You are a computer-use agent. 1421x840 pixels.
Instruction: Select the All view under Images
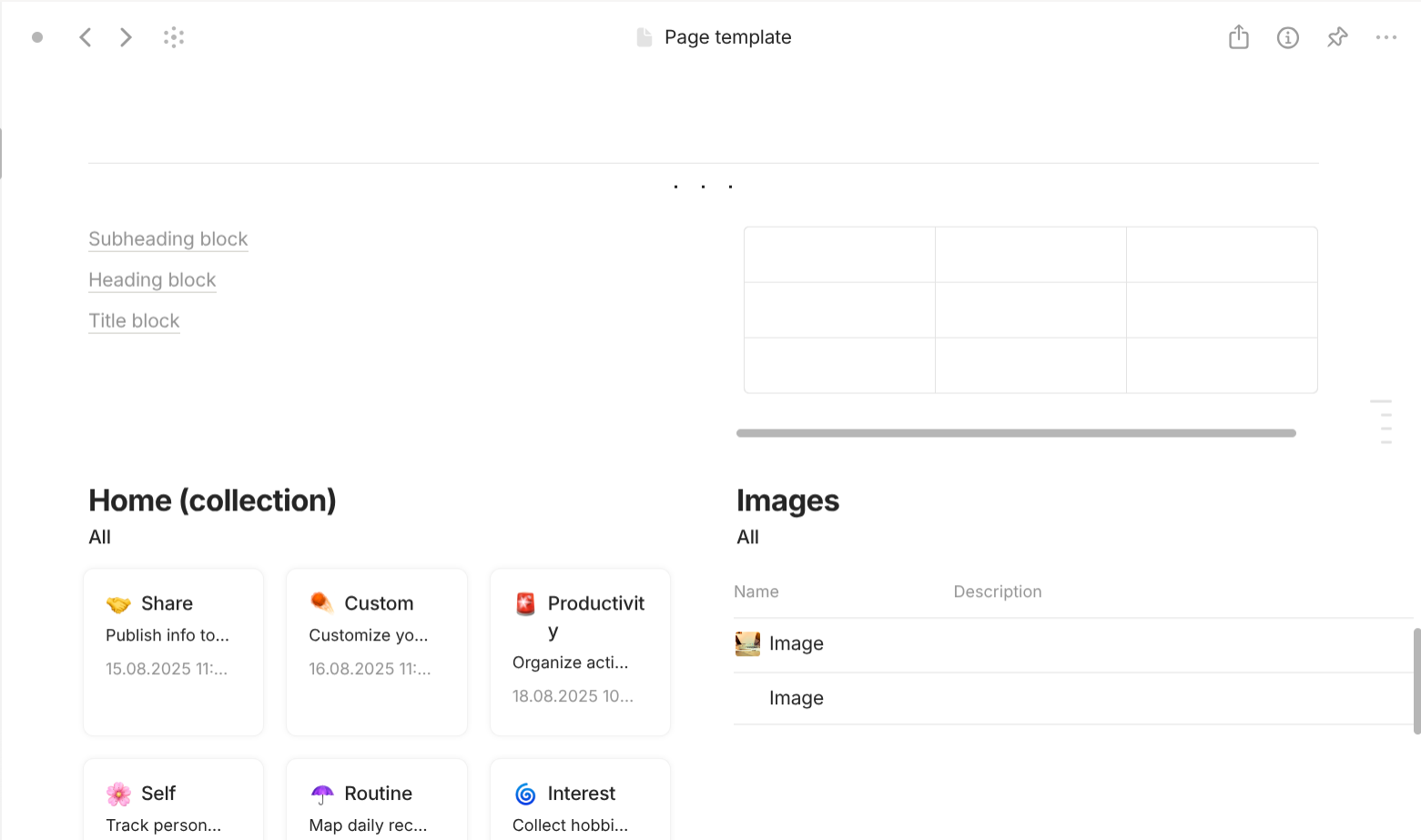pos(747,537)
